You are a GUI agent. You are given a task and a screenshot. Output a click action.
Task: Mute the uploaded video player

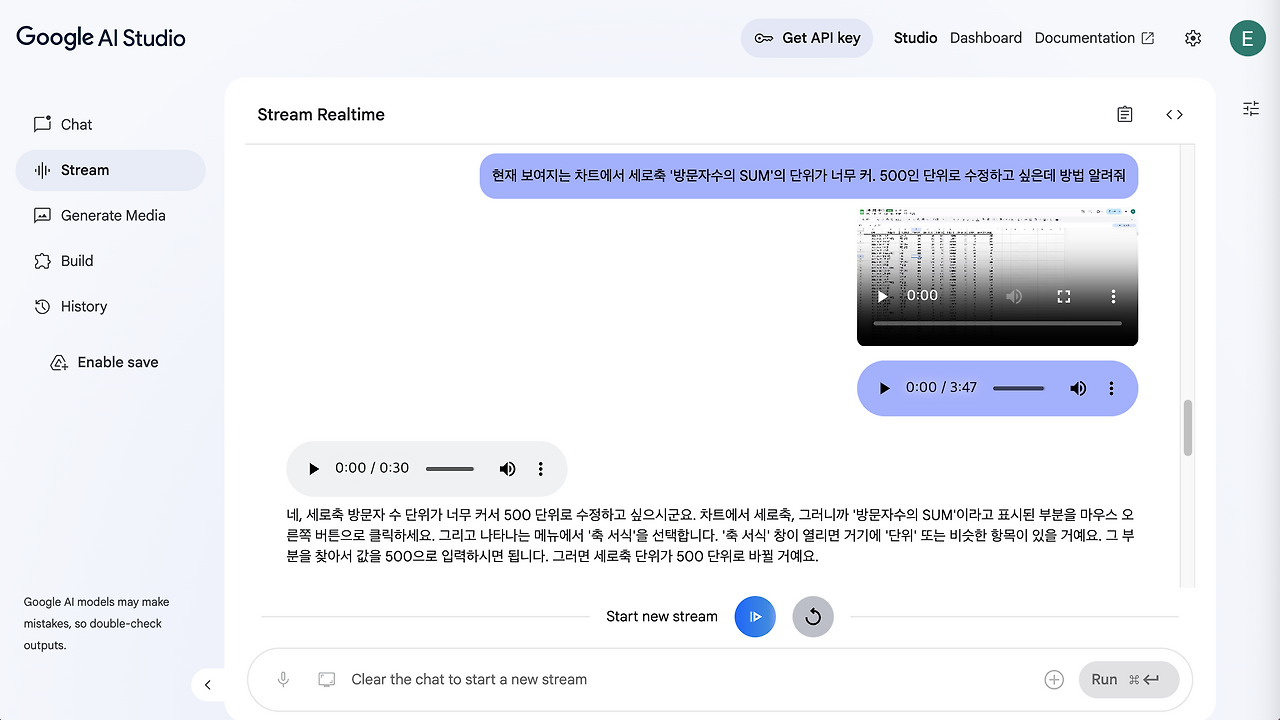pos(1014,296)
